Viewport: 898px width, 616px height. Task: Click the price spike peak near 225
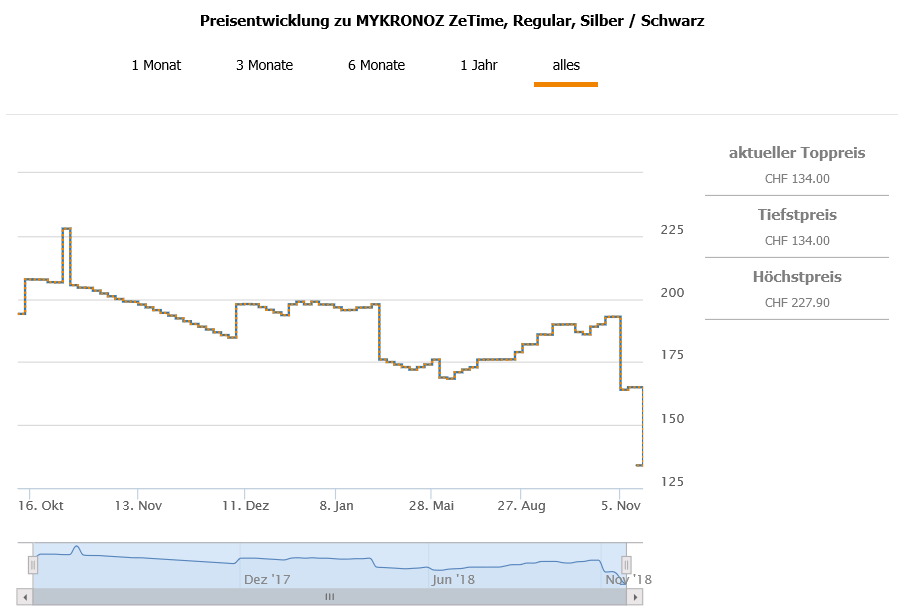click(x=66, y=229)
